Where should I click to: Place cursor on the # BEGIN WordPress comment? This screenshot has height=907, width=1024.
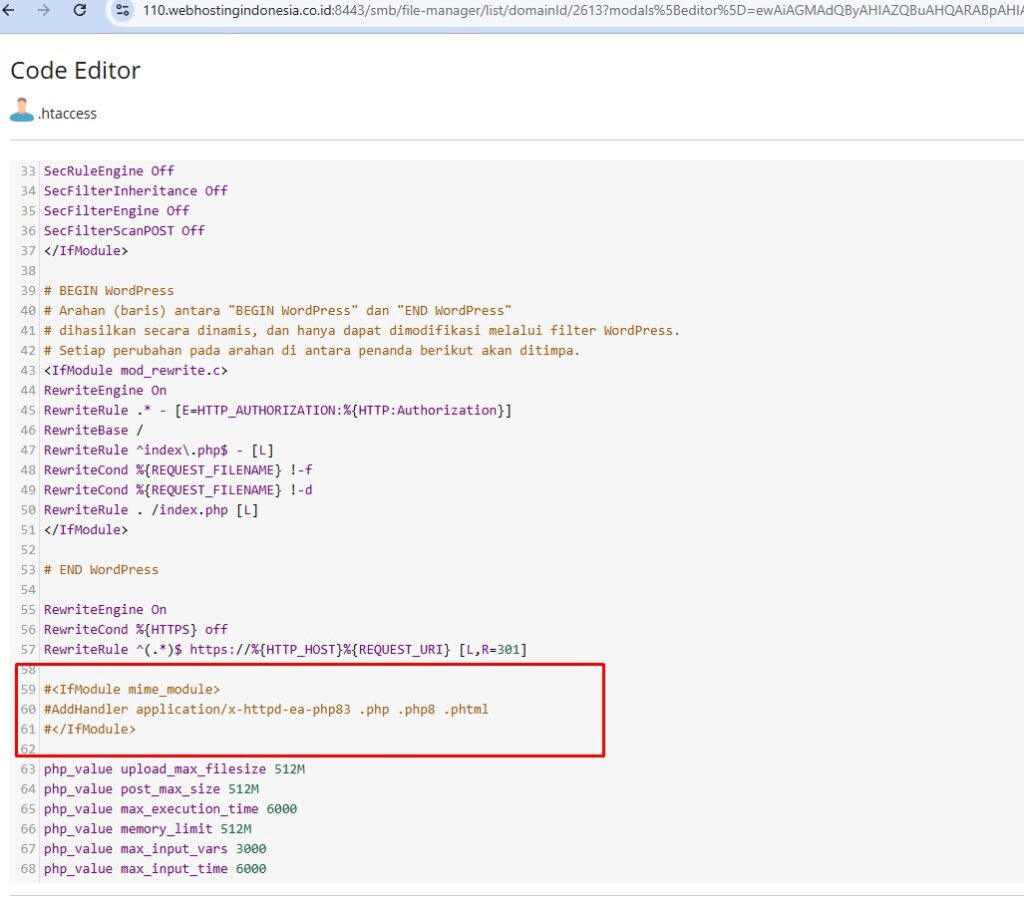[109, 291]
